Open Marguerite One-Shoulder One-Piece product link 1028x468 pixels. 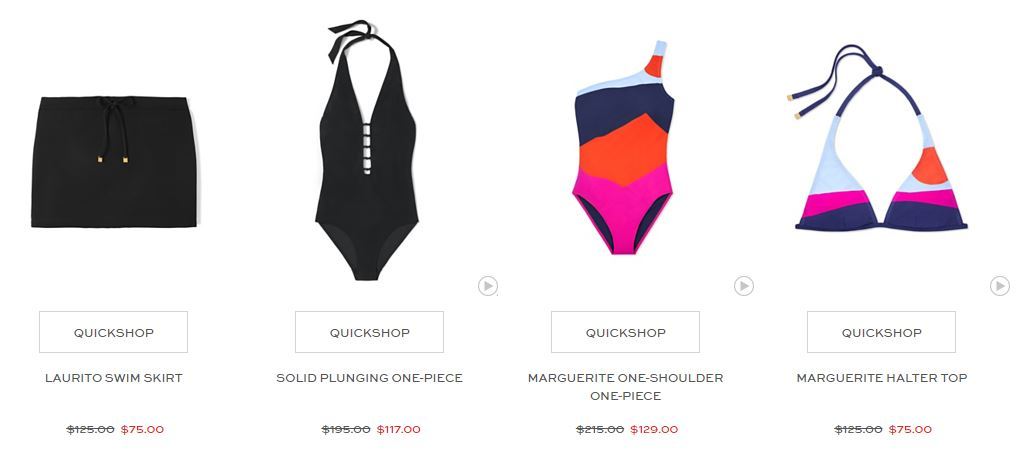coord(625,387)
